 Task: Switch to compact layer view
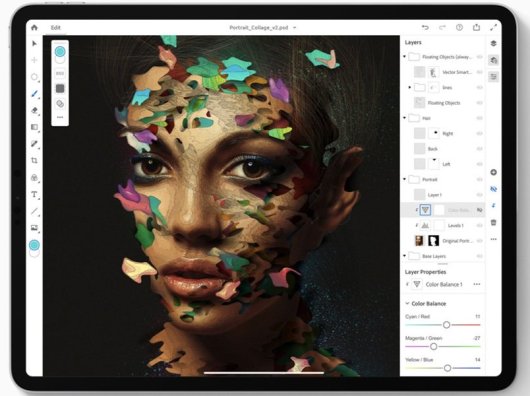coord(493,43)
